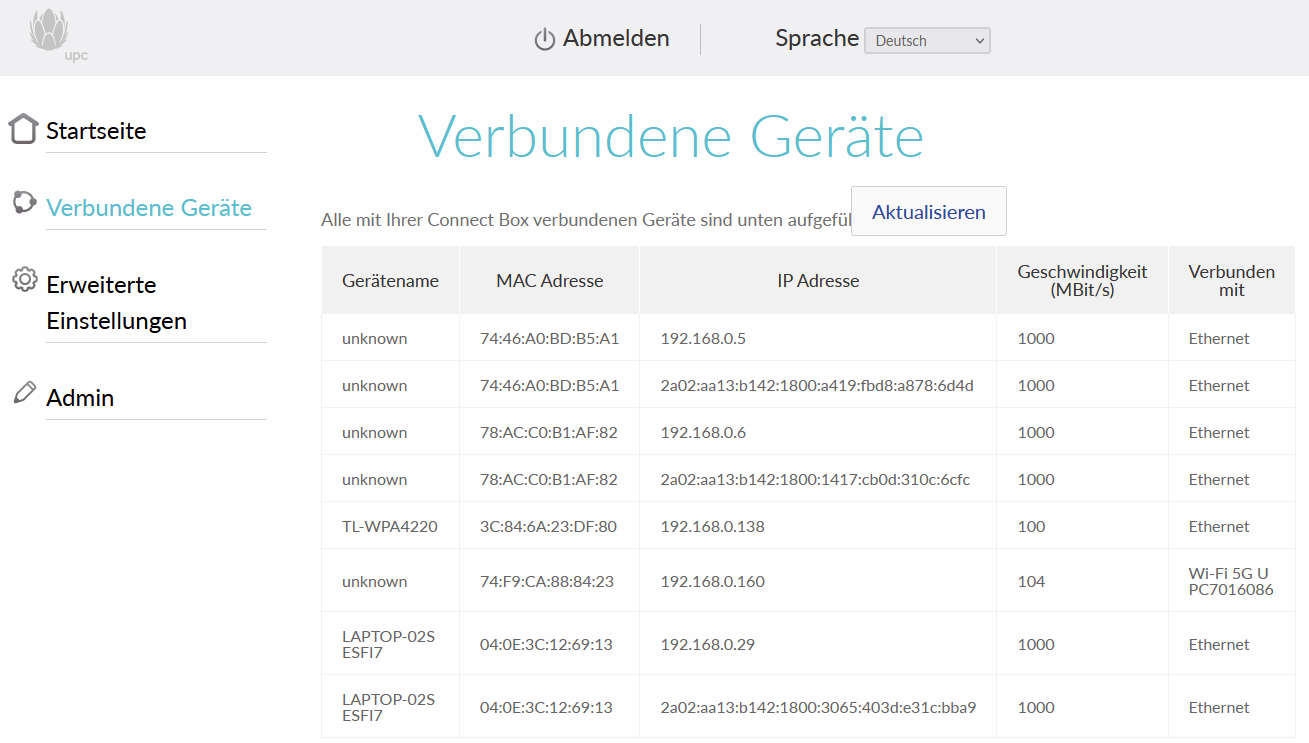Click the gear icon for Erweiterte Einstellungen
The image size is (1309, 743).
tap(24, 280)
